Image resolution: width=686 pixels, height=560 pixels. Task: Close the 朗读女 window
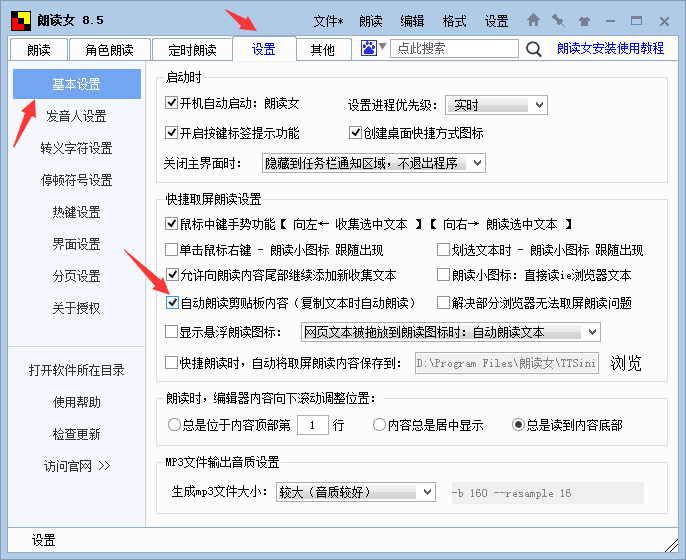[x=664, y=21]
